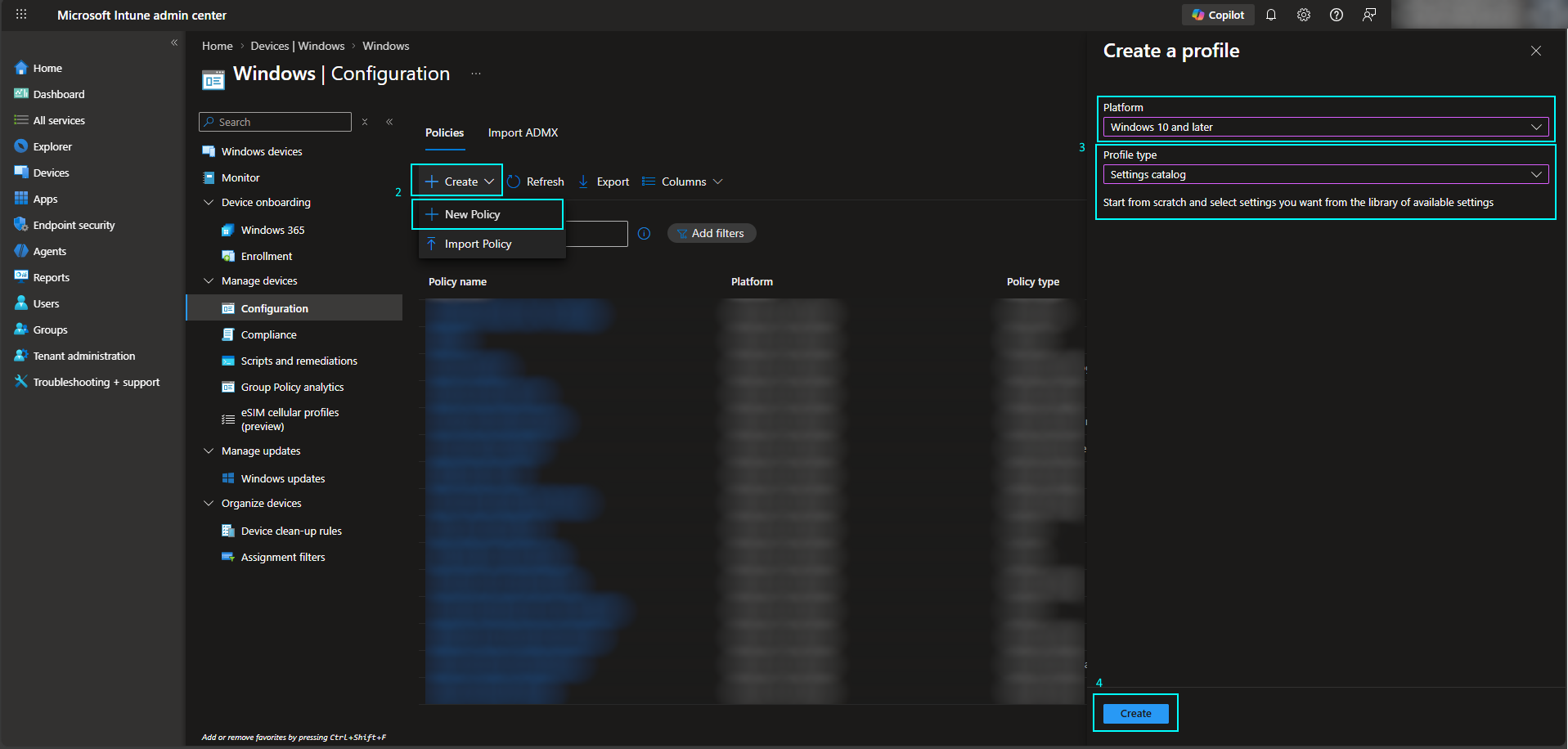1568x749 pixels.
Task: Click the resource menu Search box
Action: pos(275,122)
